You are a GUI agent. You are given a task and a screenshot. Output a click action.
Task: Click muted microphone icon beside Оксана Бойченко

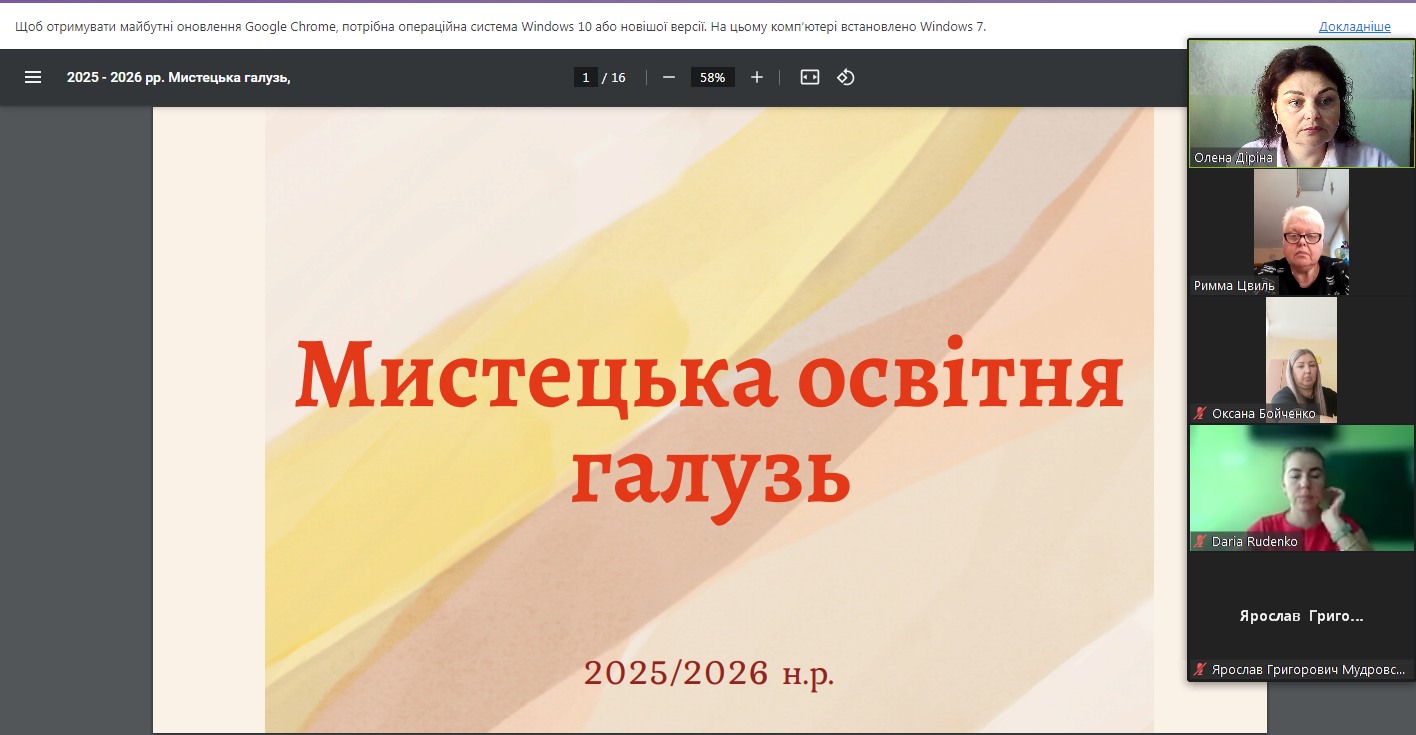click(1200, 414)
